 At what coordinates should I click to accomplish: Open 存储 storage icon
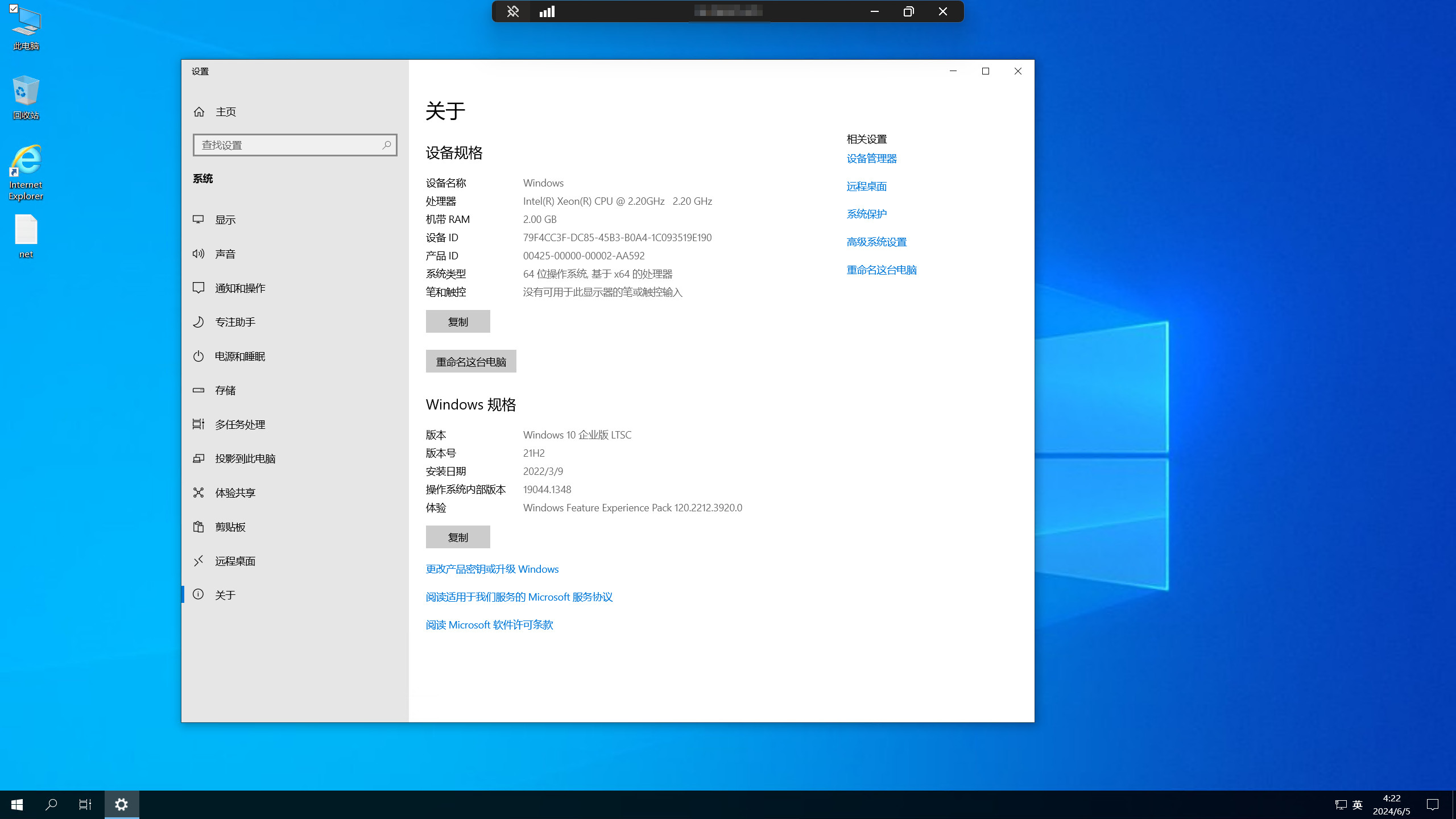(198, 390)
